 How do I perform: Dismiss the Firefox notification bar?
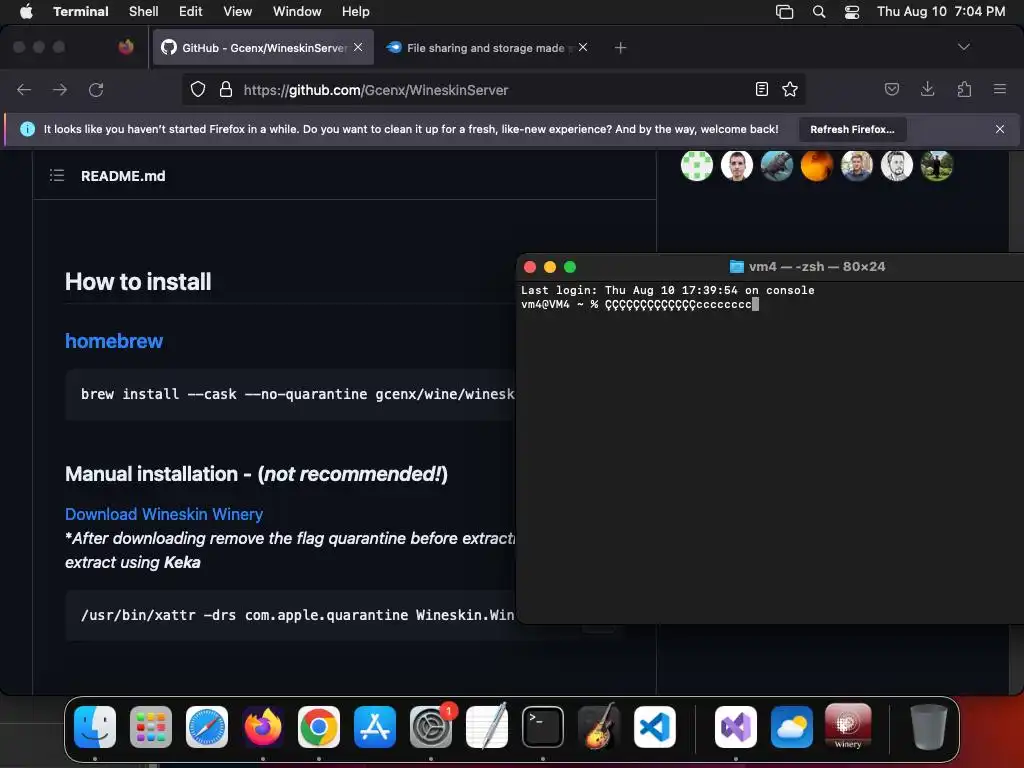point(1000,129)
